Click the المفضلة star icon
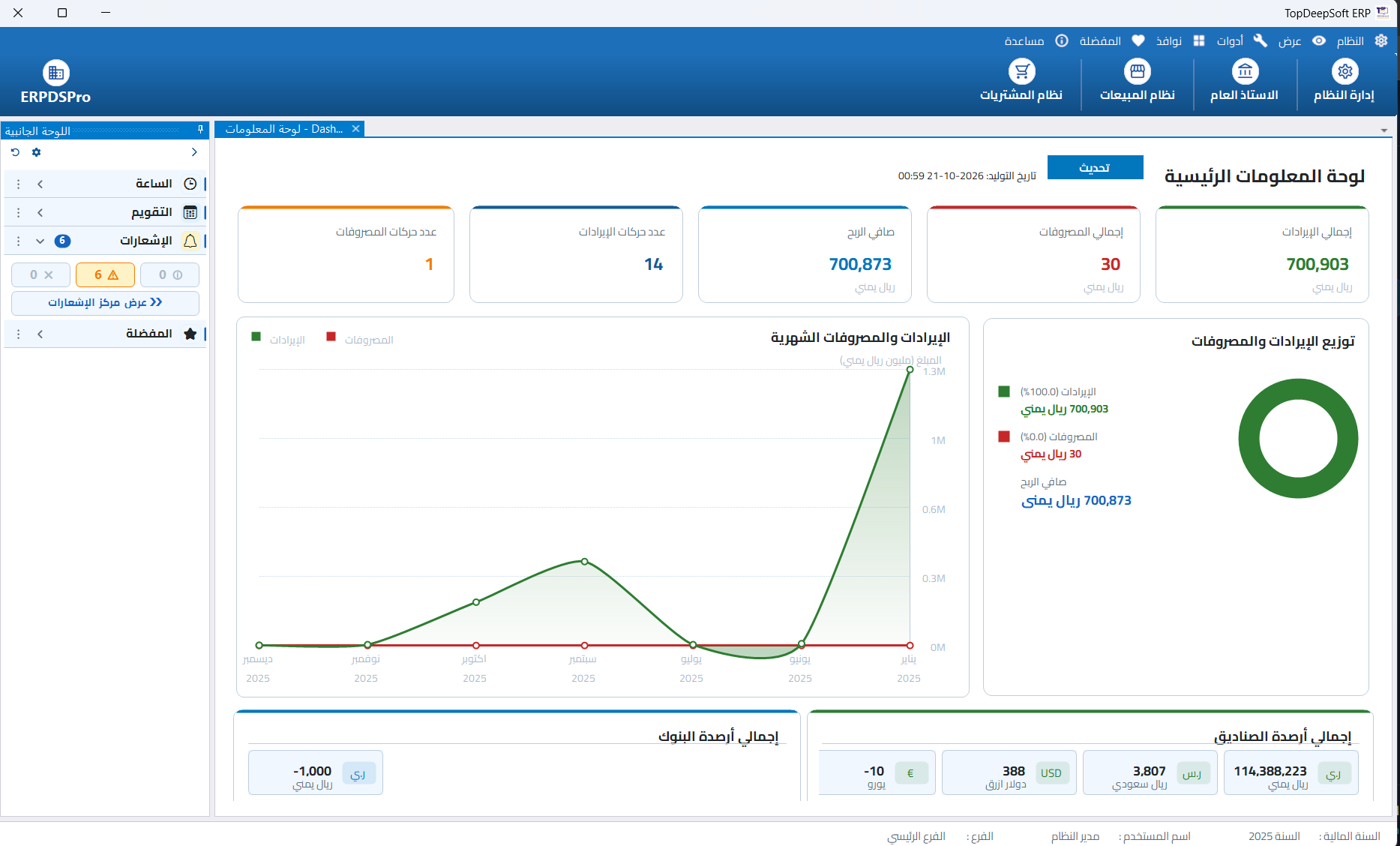 190,334
